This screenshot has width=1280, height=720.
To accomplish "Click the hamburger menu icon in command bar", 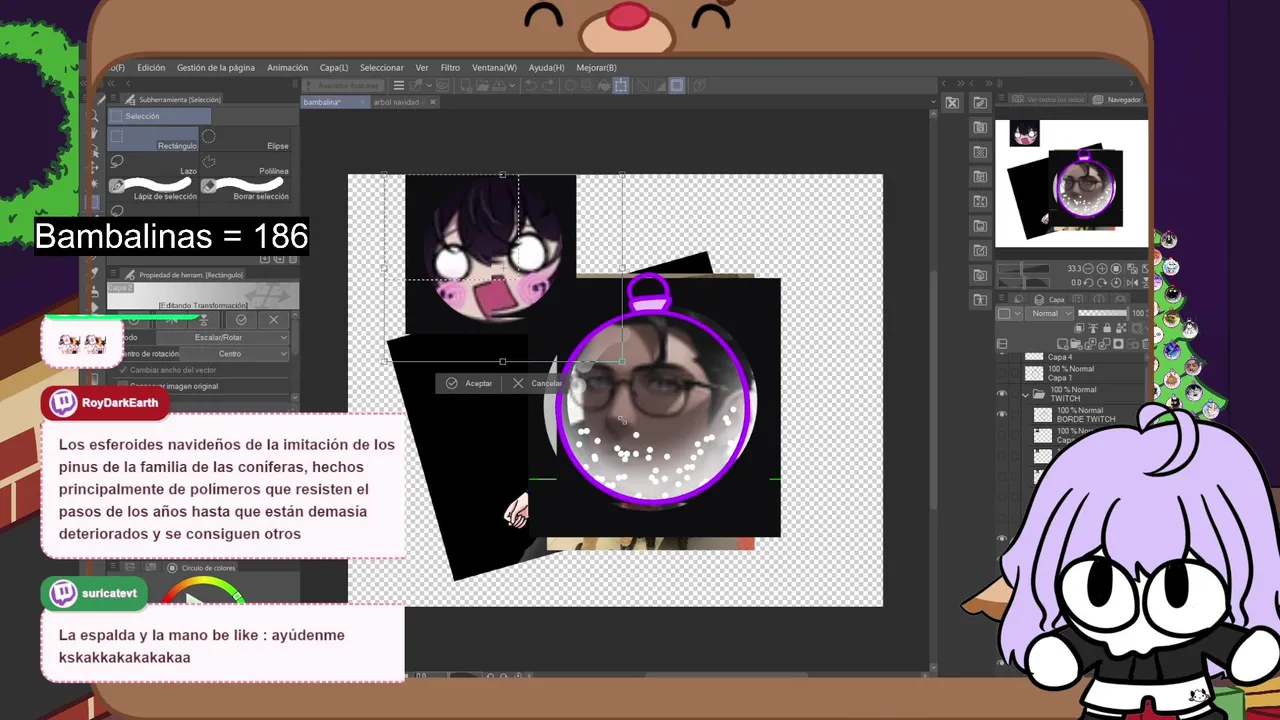I will (398, 86).
